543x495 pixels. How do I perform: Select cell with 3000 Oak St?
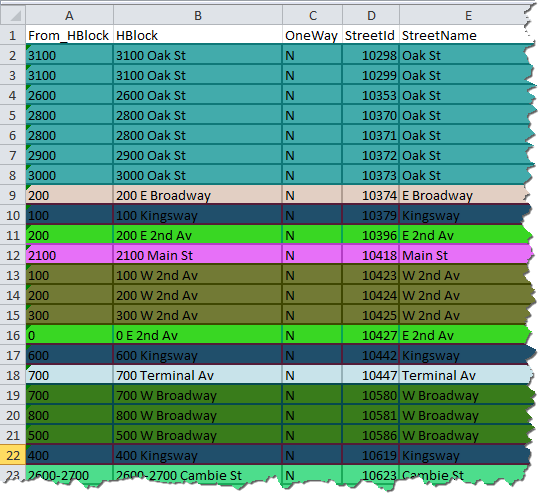198,175
